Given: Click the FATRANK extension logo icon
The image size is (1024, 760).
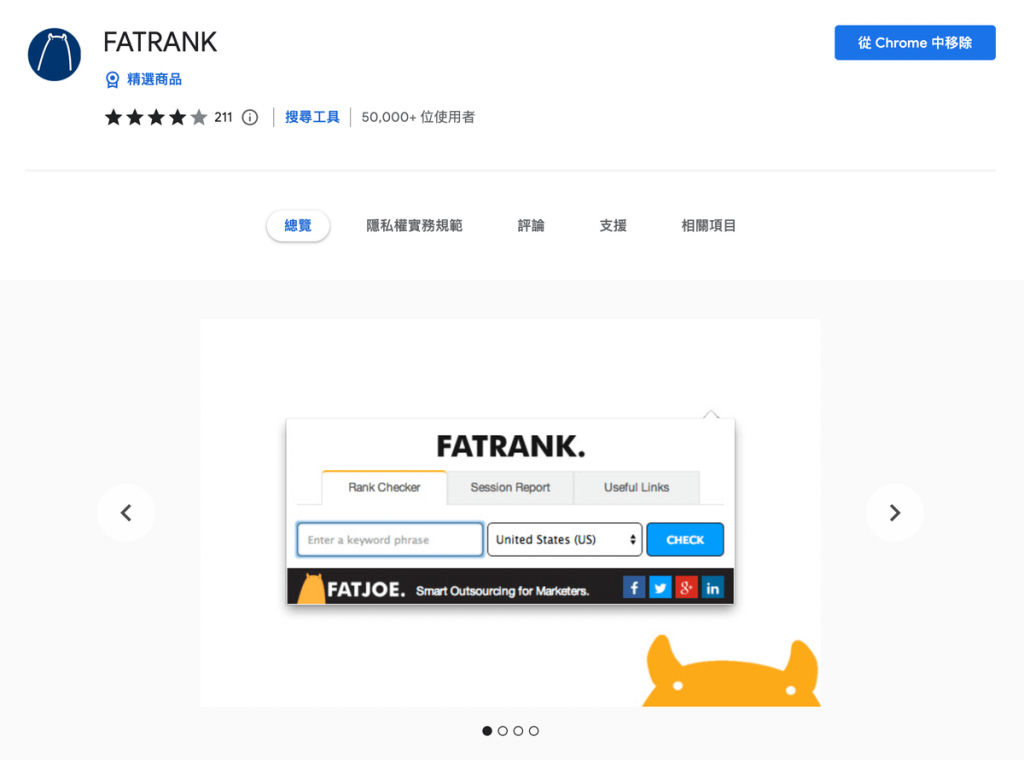Looking at the screenshot, I should 54,54.
